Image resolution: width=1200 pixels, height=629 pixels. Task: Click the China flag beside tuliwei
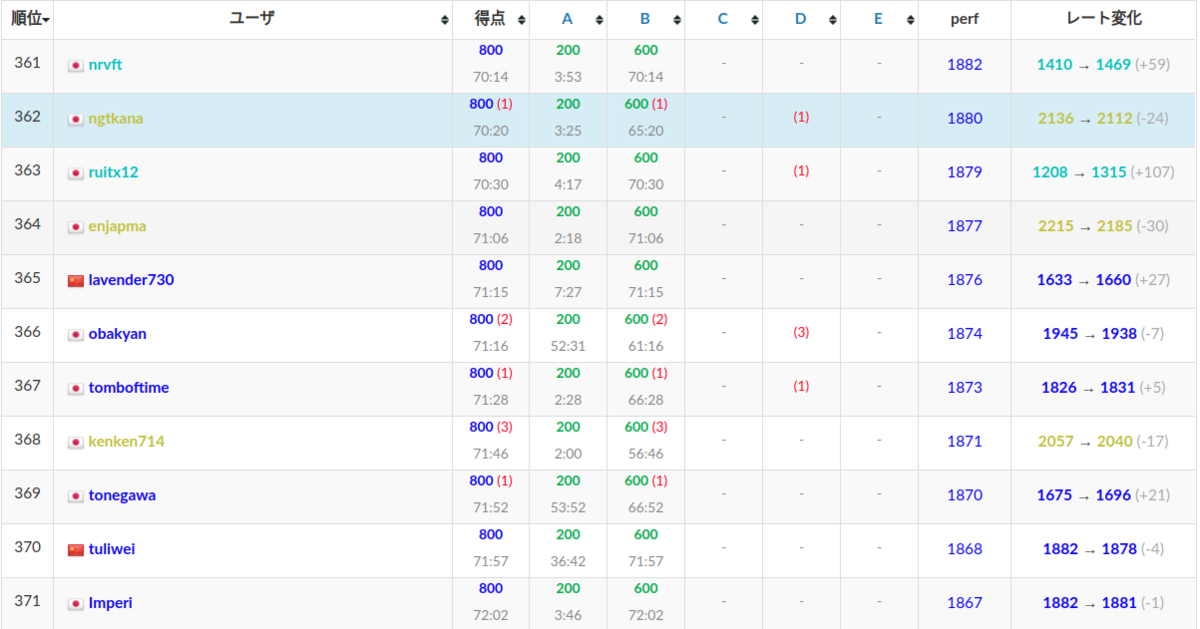click(x=75, y=551)
